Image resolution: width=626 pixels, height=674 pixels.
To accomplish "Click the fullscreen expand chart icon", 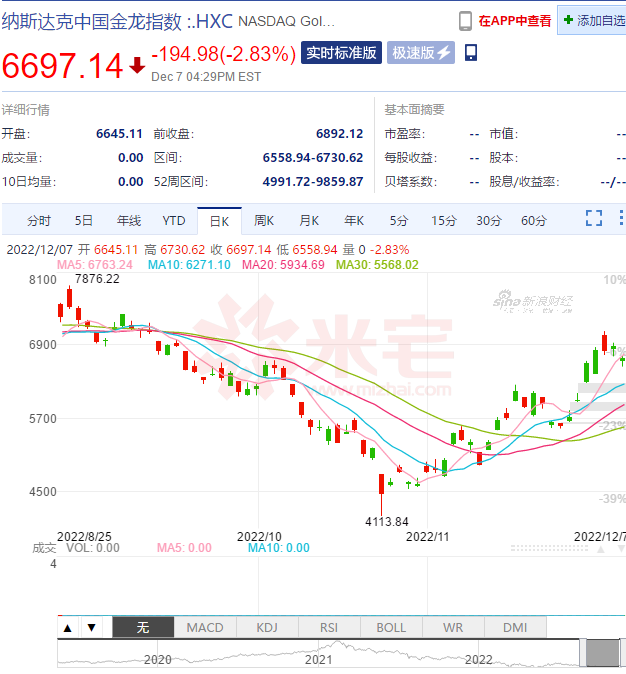I will [594, 218].
